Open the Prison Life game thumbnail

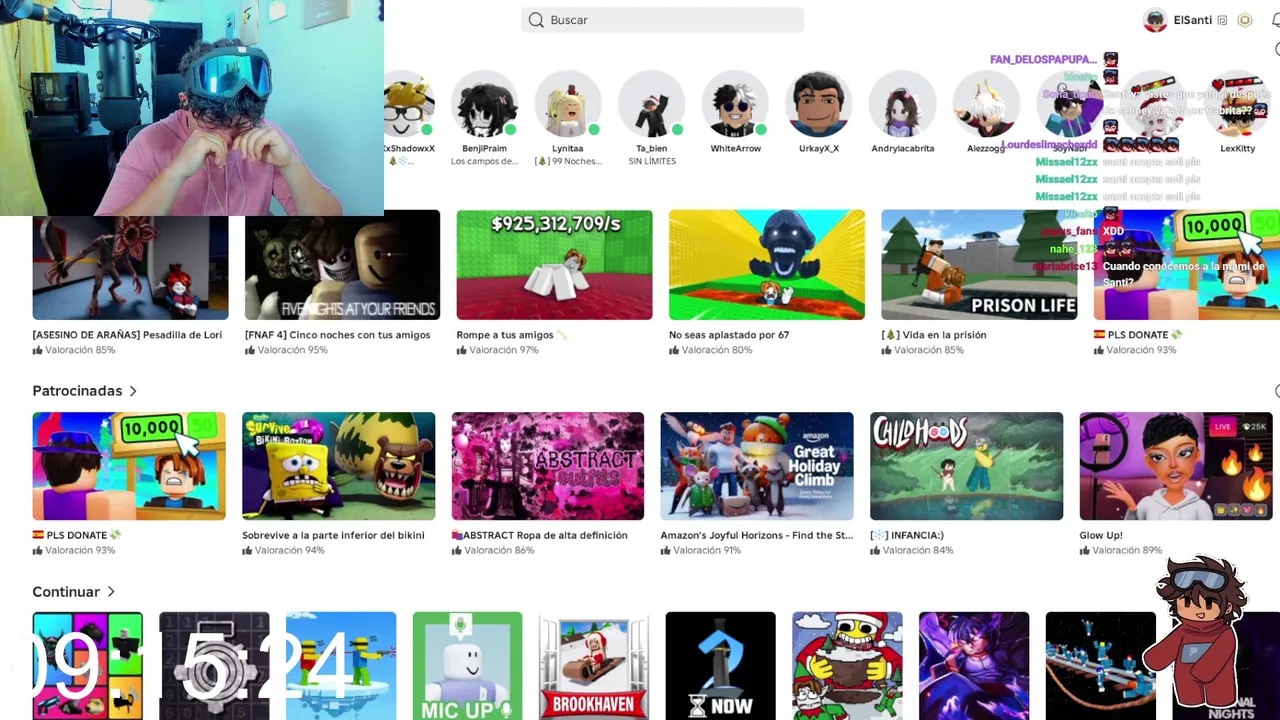coord(979,265)
